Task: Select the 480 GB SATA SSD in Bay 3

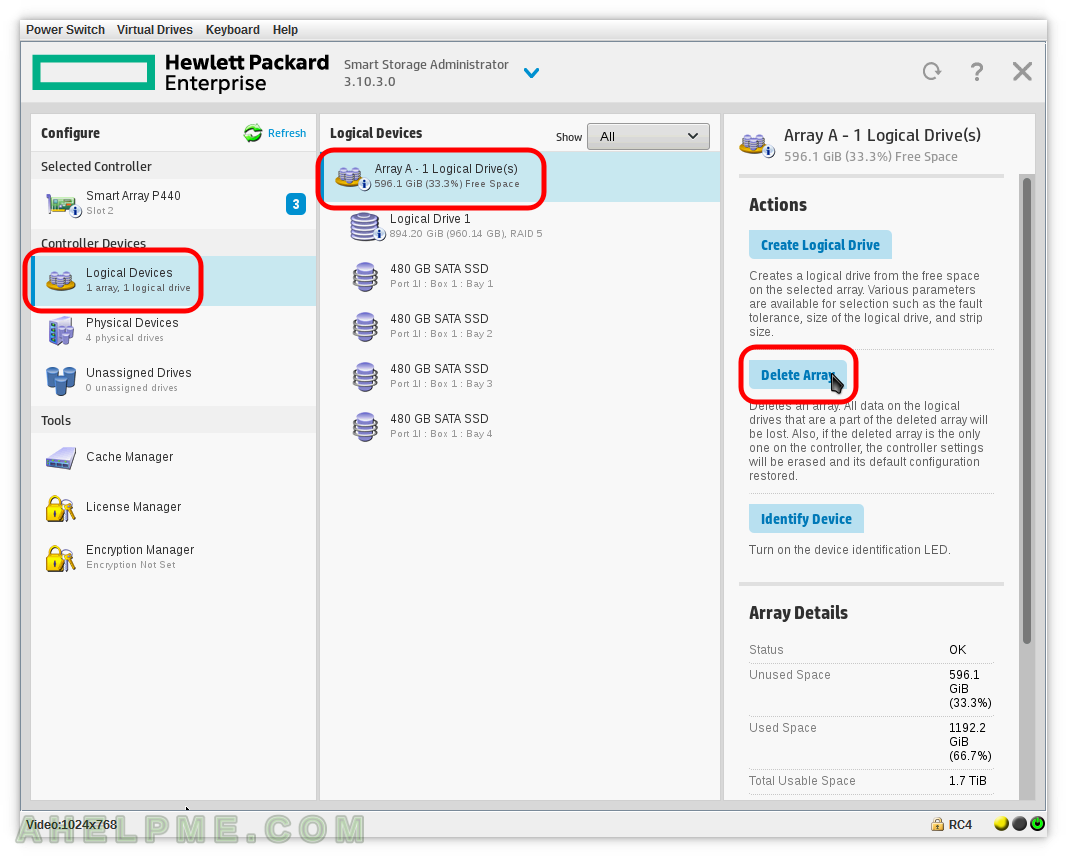Action: pos(521,376)
